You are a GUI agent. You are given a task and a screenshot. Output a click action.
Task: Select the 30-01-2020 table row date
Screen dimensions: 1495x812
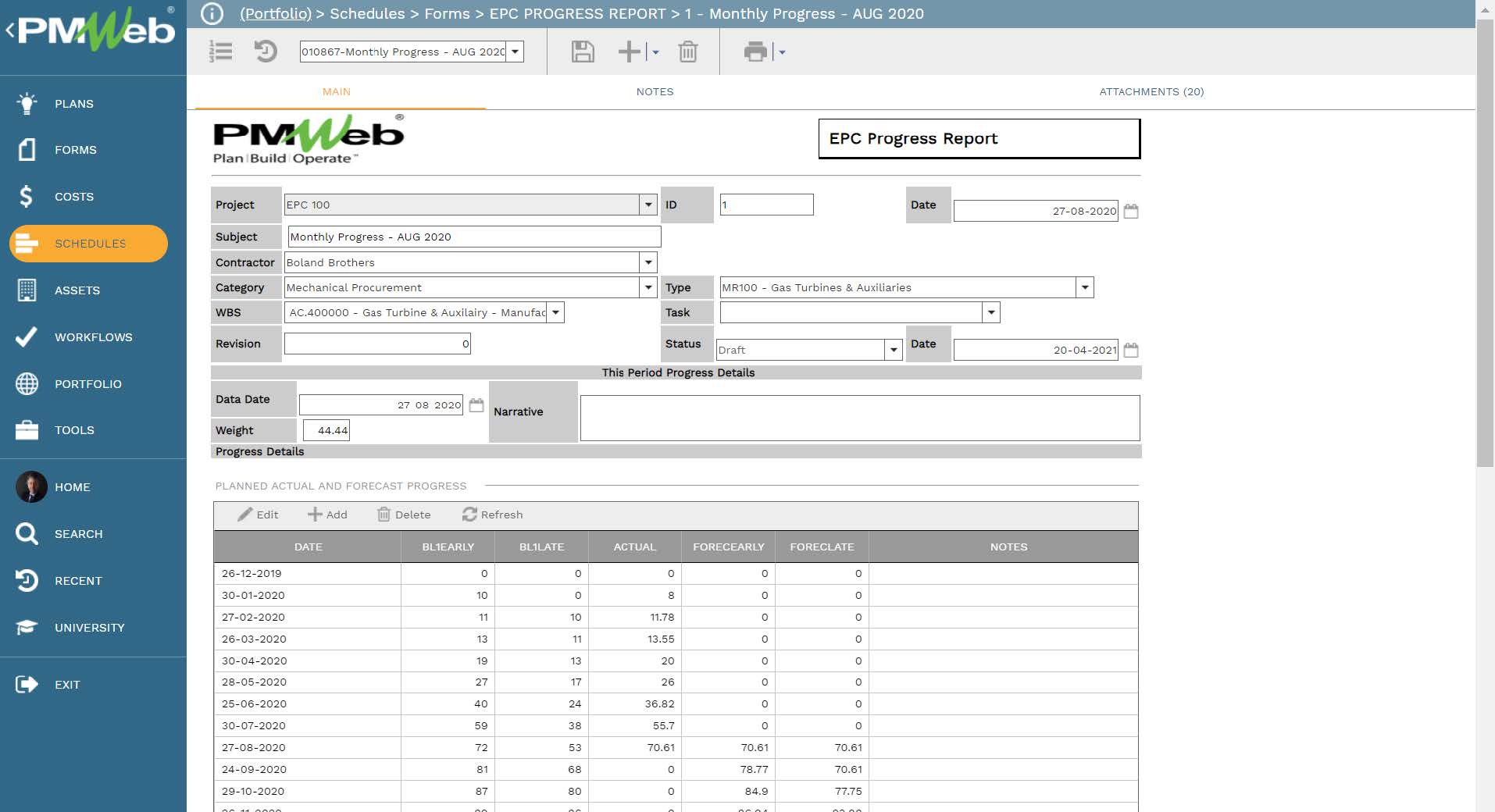[x=254, y=595]
